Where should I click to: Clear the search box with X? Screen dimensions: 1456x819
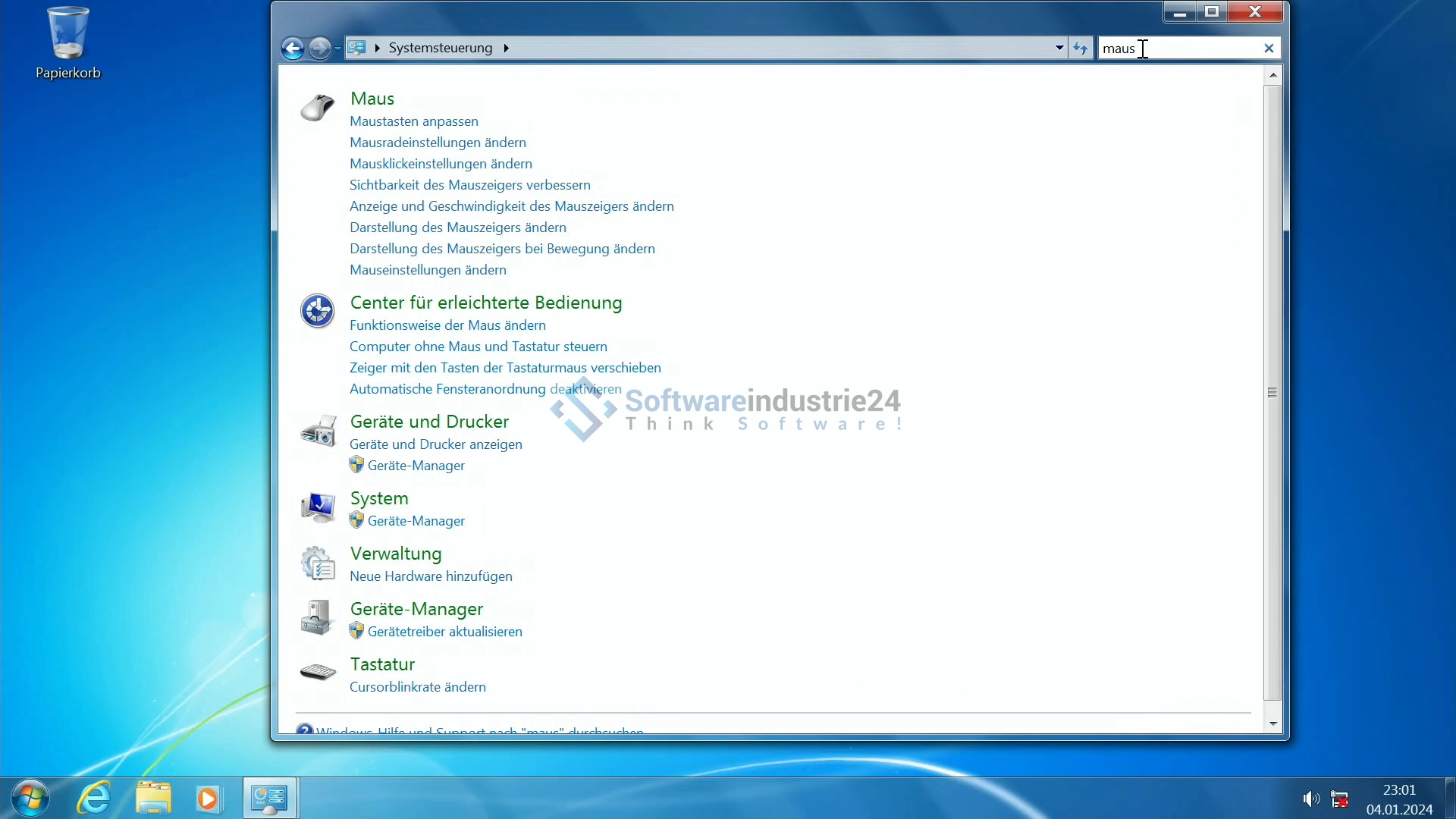1269,48
